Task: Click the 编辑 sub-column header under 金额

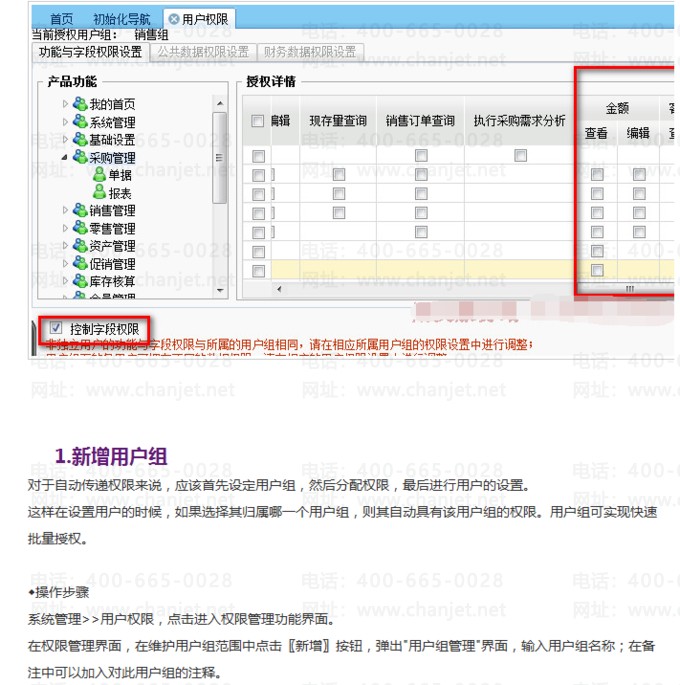Action: [638, 133]
